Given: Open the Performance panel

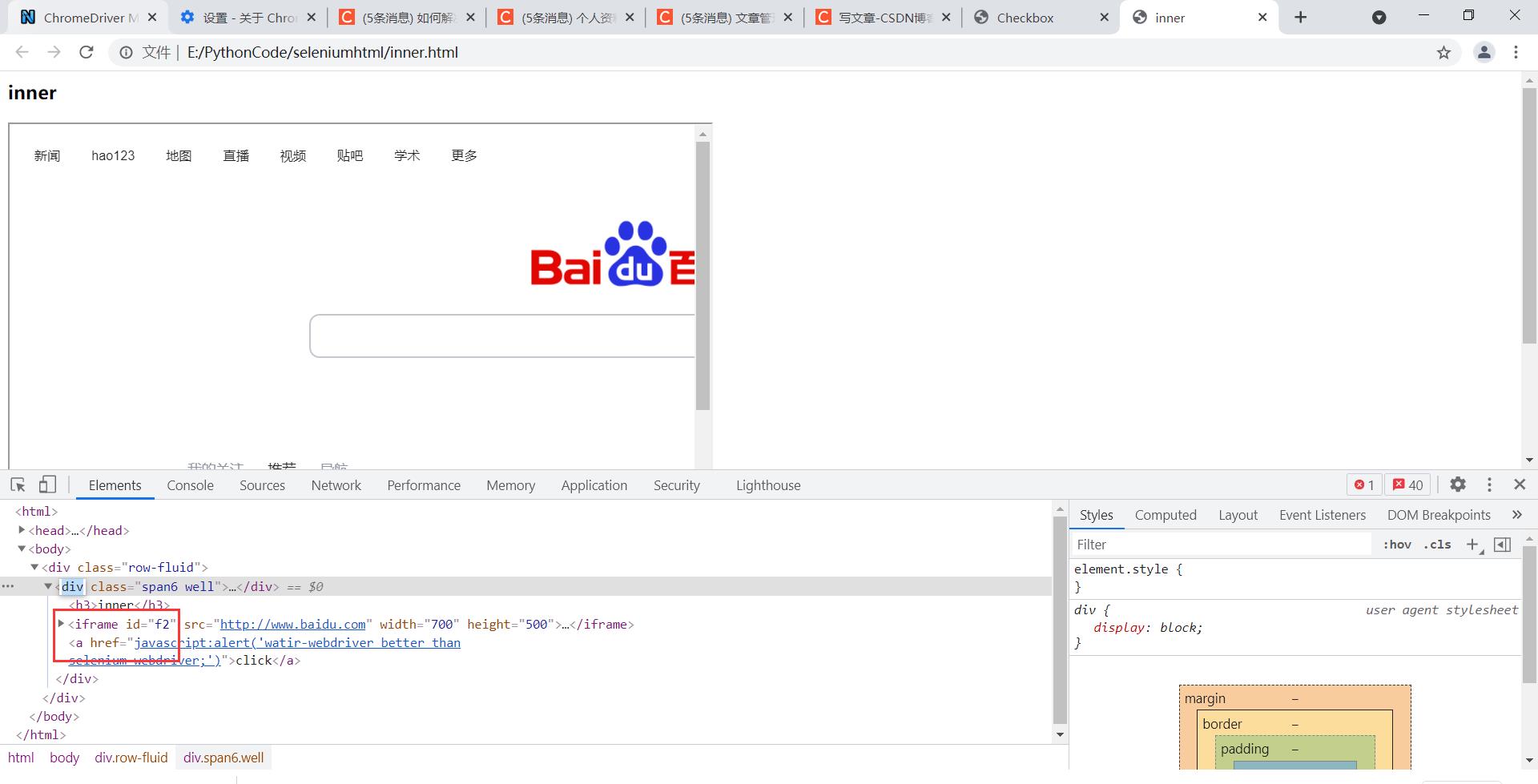Looking at the screenshot, I should tap(424, 485).
